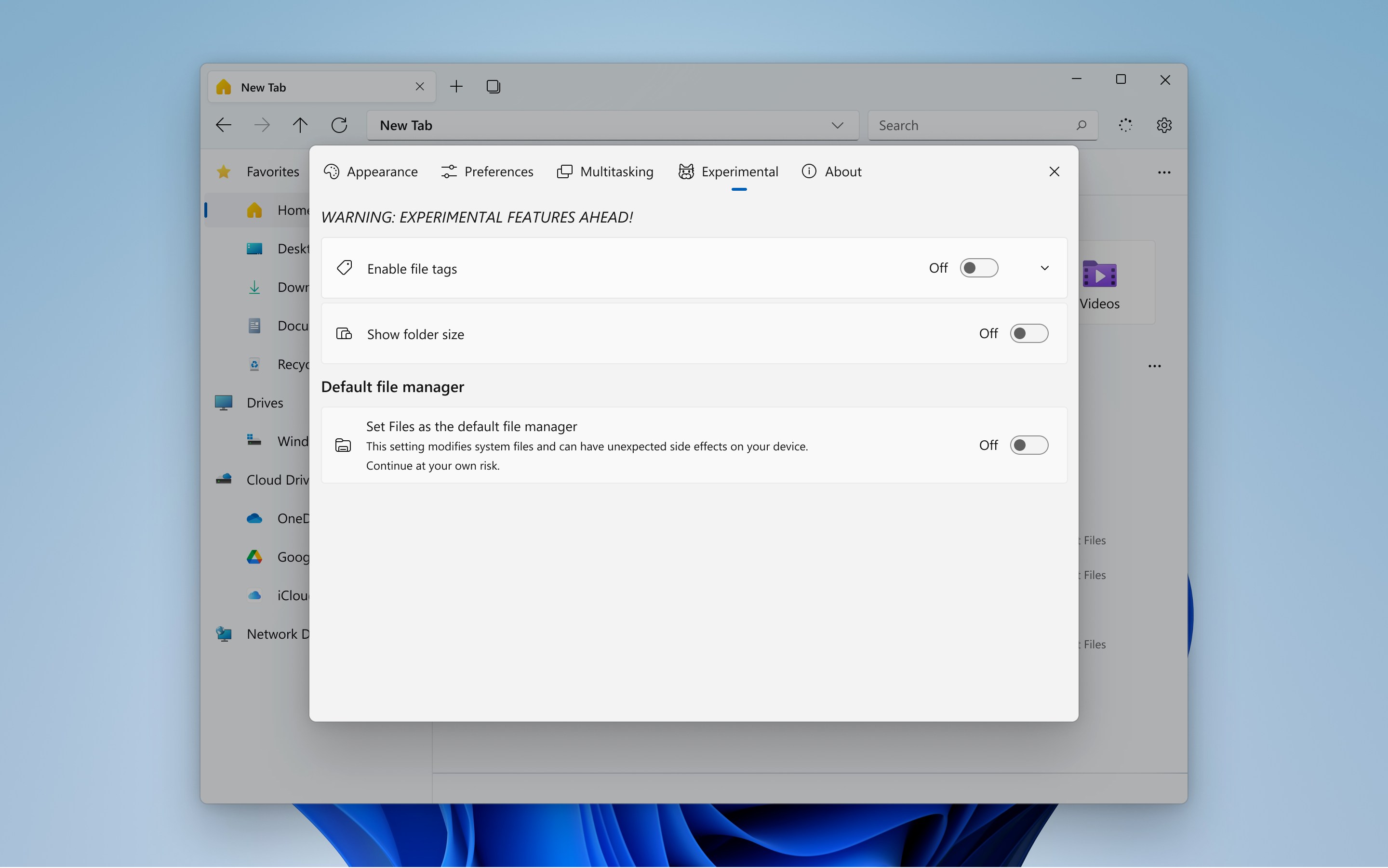
Task: Open Google Drive in the sidebar
Action: tap(257, 557)
